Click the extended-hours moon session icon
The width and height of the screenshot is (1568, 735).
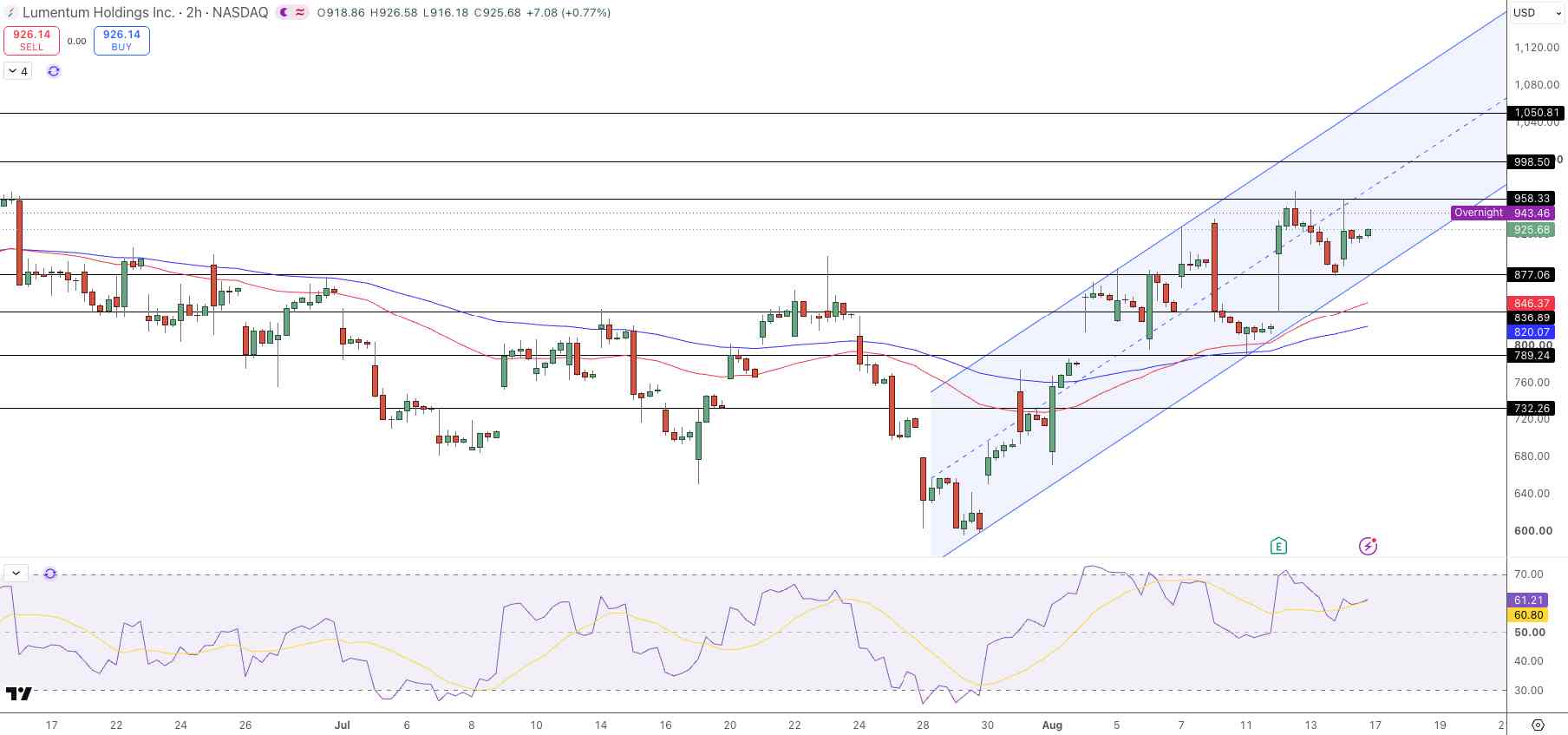tap(284, 13)
